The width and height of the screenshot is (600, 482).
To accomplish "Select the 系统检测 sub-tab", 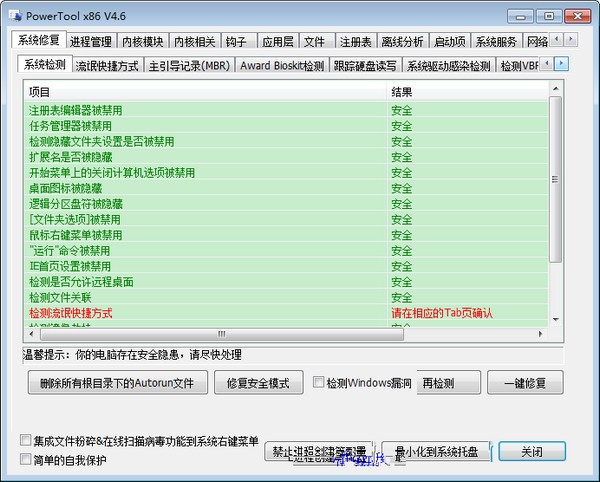I will 45,64.
